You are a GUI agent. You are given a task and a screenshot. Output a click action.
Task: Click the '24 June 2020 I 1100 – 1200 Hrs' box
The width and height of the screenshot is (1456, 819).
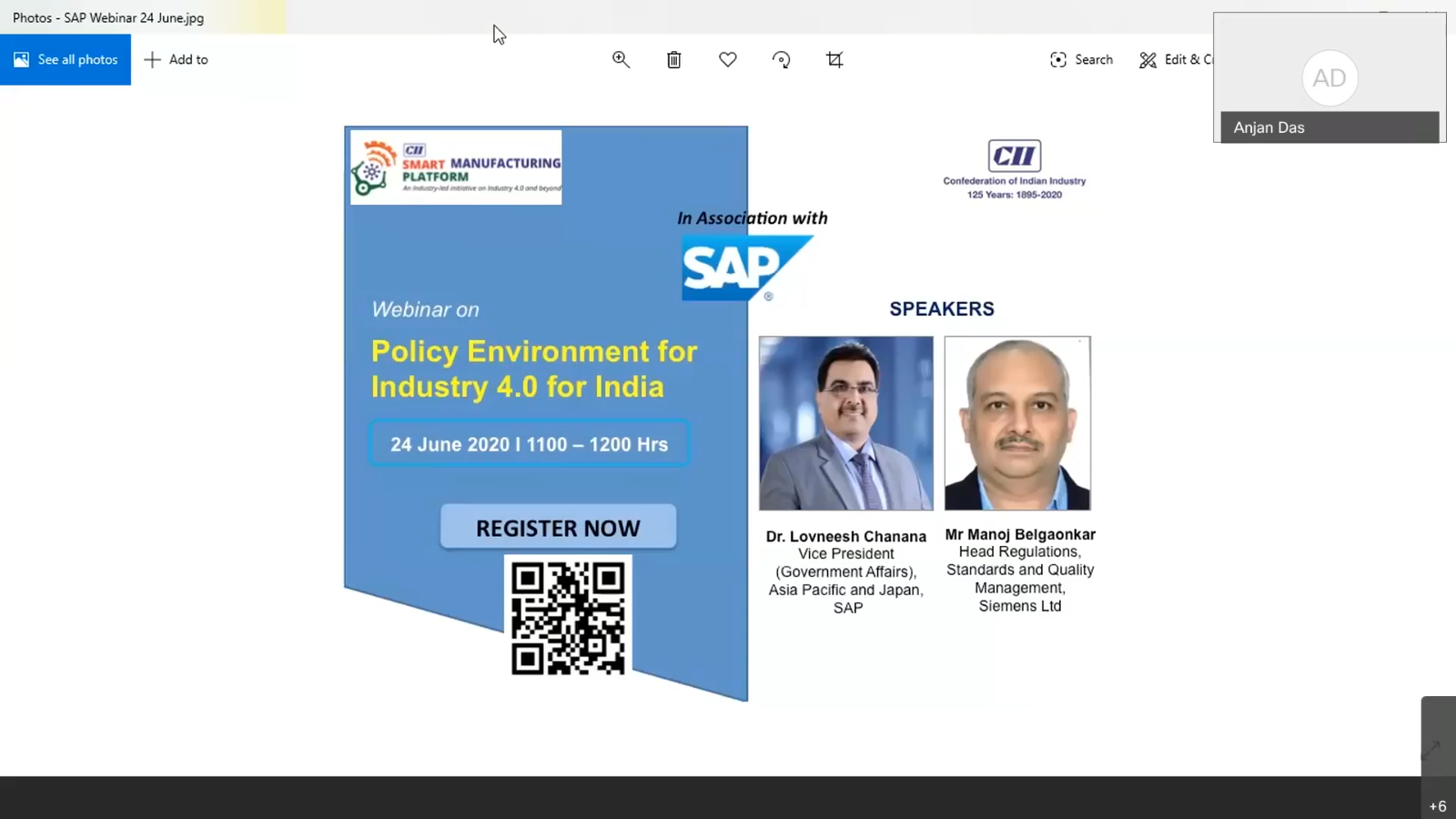pyautogui.click(x=529, y=443)
